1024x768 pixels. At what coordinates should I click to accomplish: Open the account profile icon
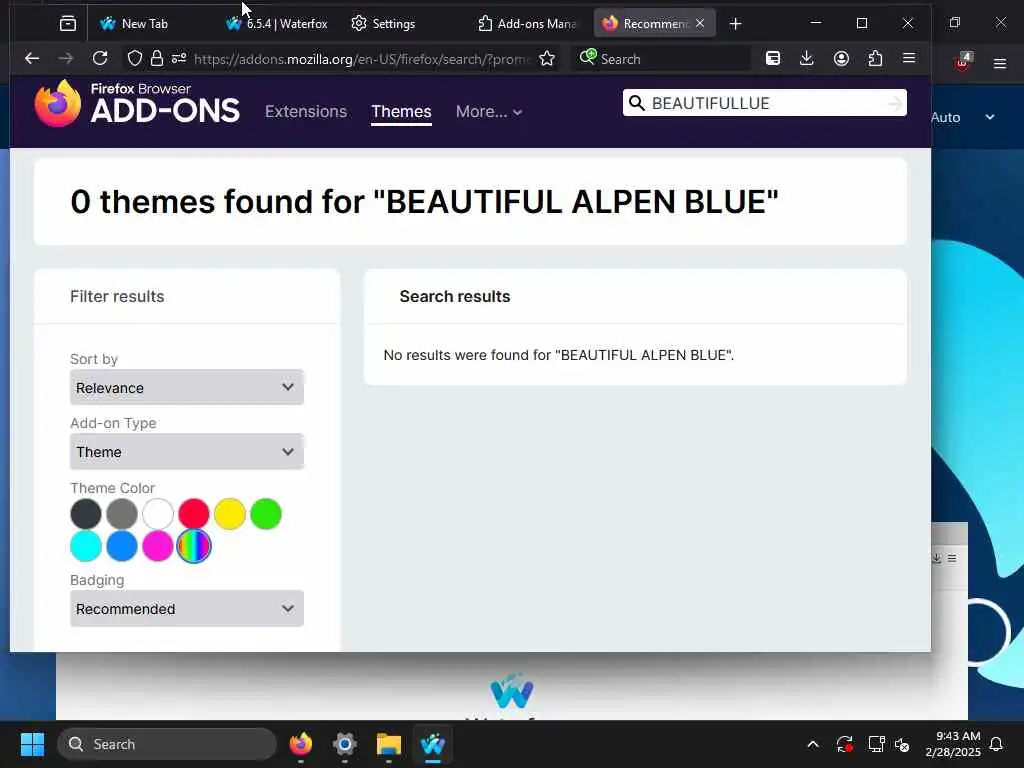[x=841, y=59]
